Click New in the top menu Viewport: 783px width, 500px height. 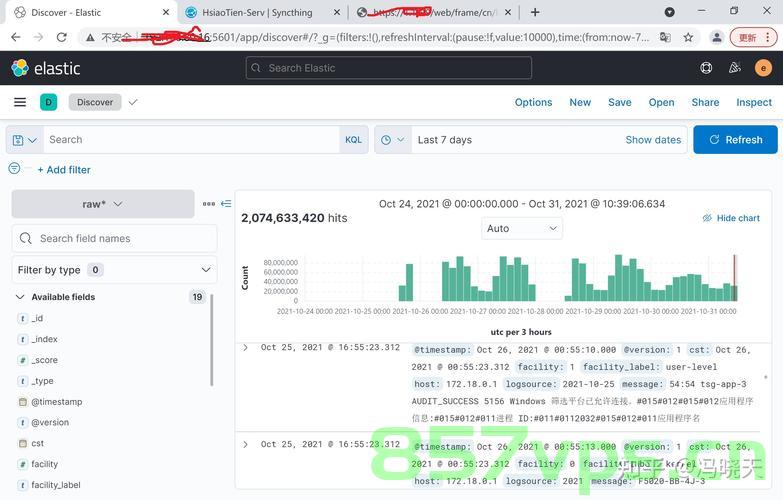580,102
